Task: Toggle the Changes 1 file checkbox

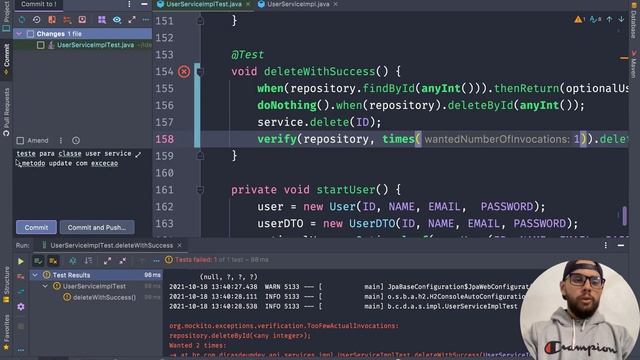Action: point(30,34)
